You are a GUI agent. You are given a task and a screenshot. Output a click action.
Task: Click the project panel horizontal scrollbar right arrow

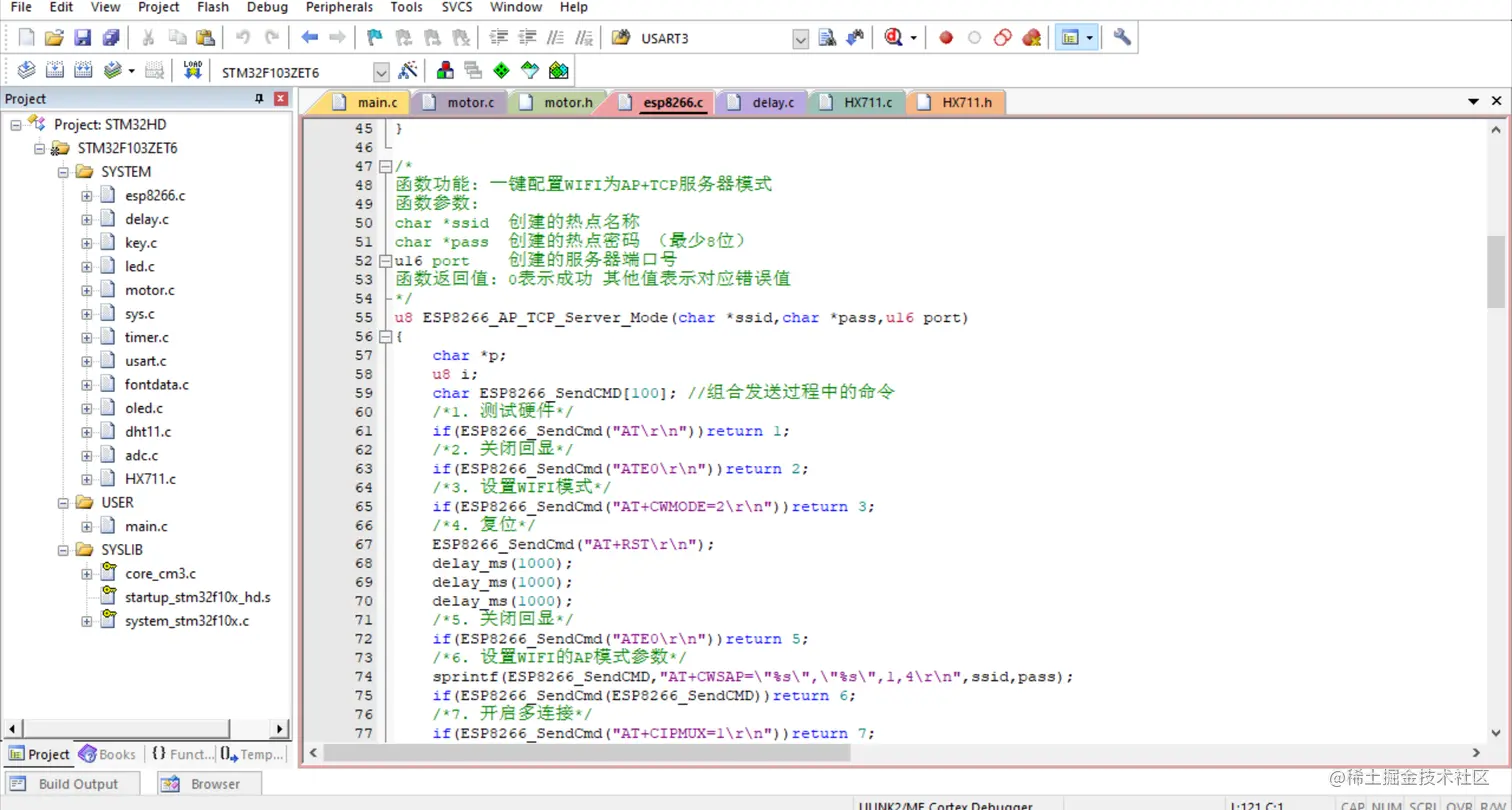[280, 730]
